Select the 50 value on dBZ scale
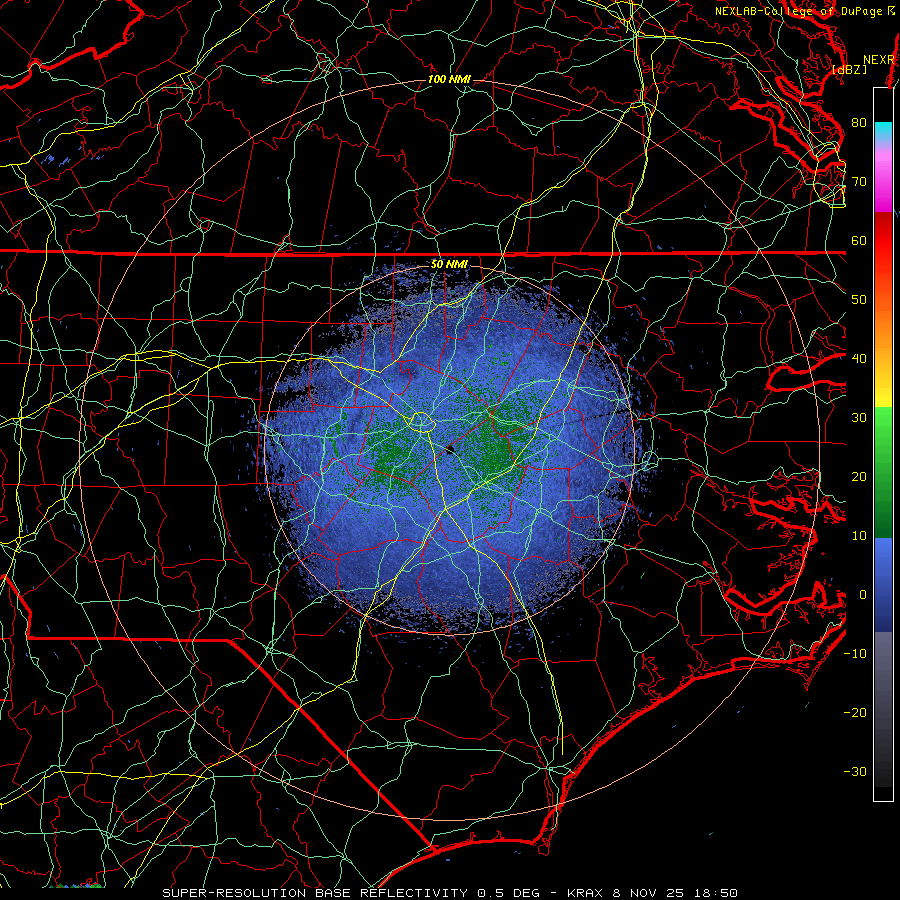 (x=859, y=300)
